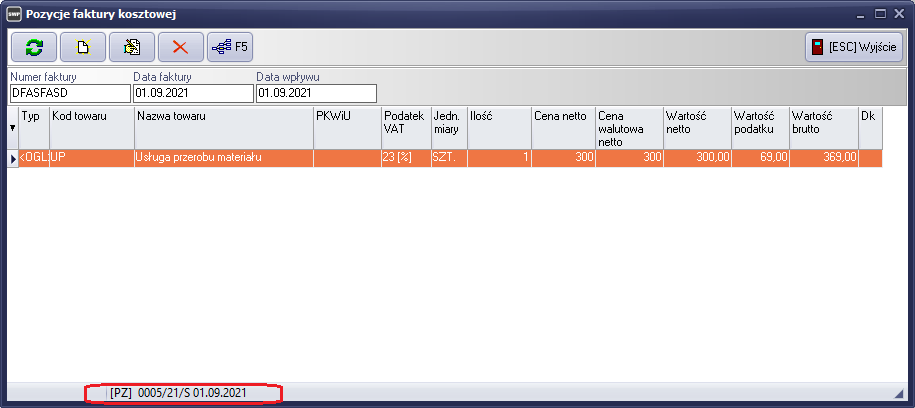Add a new invoice item

coord(83,47)
